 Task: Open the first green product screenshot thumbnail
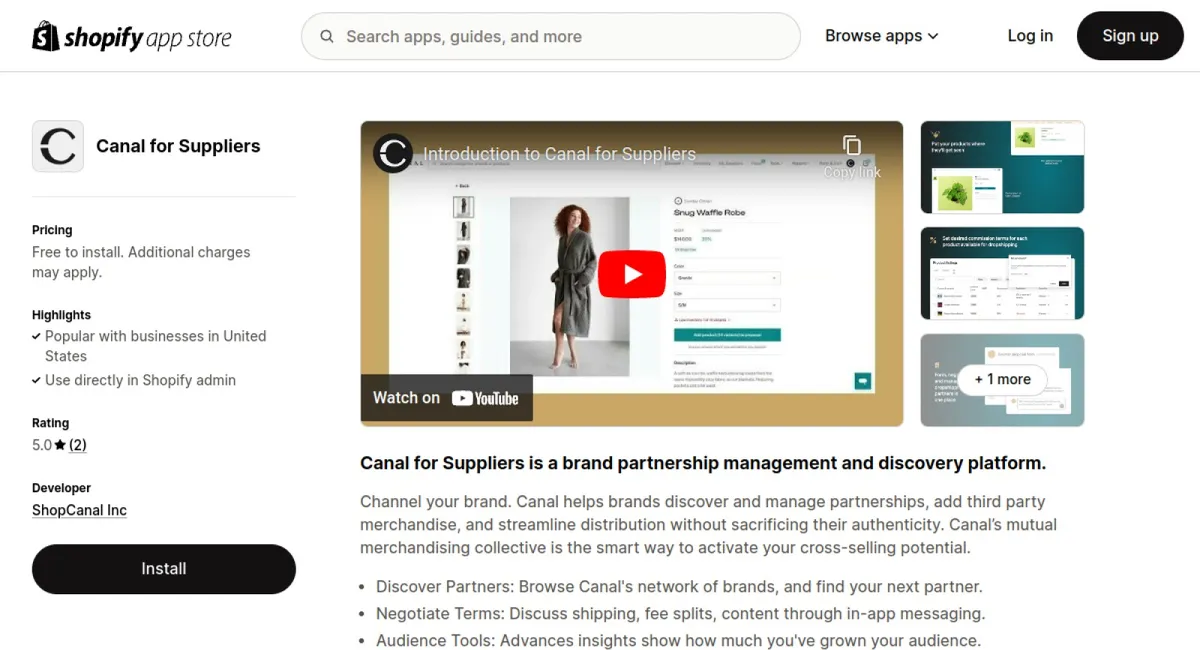tap(1002, 167)
